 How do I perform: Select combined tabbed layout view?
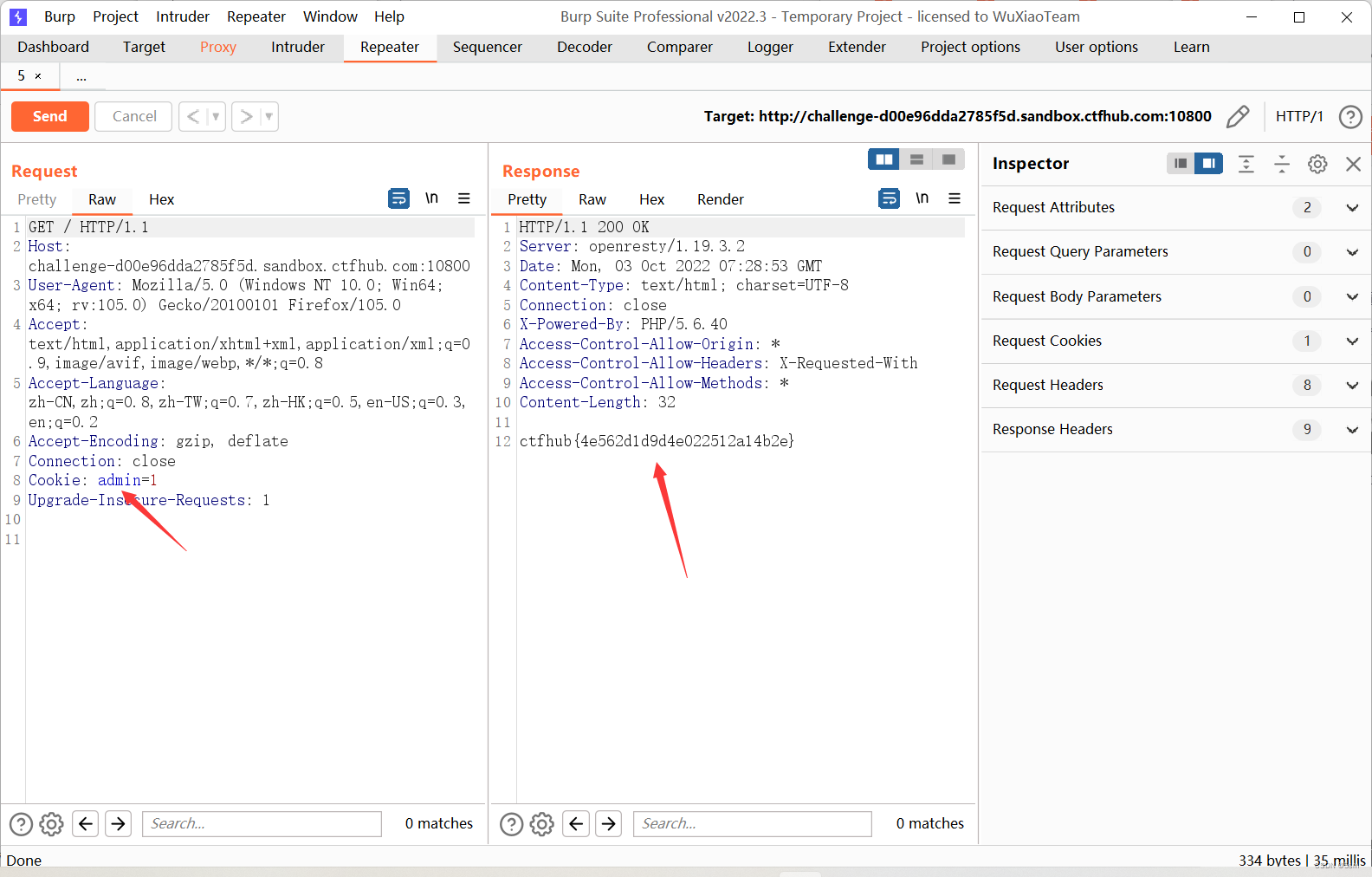[x=948, y=159]
